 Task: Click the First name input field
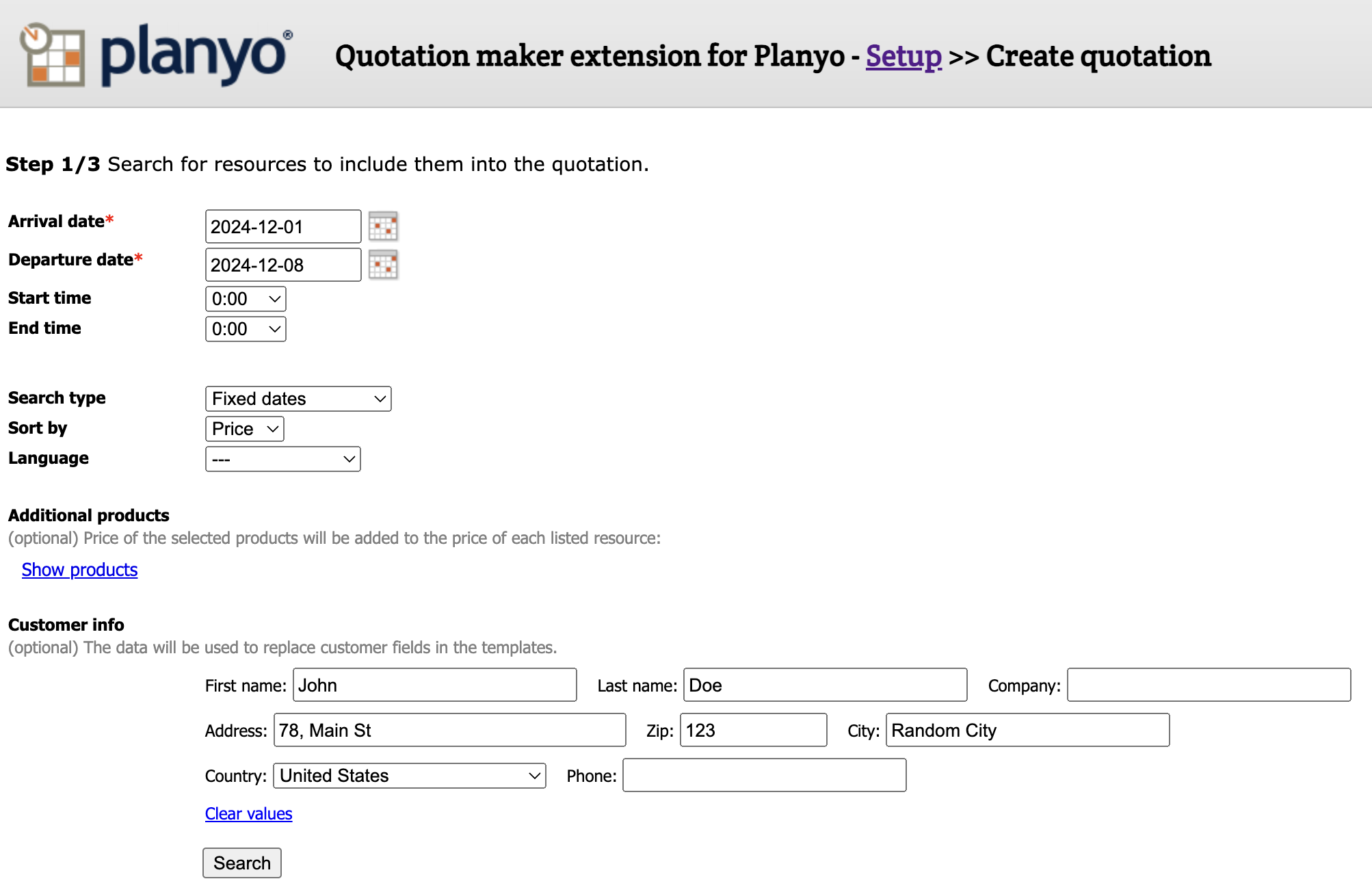[434, 685]
